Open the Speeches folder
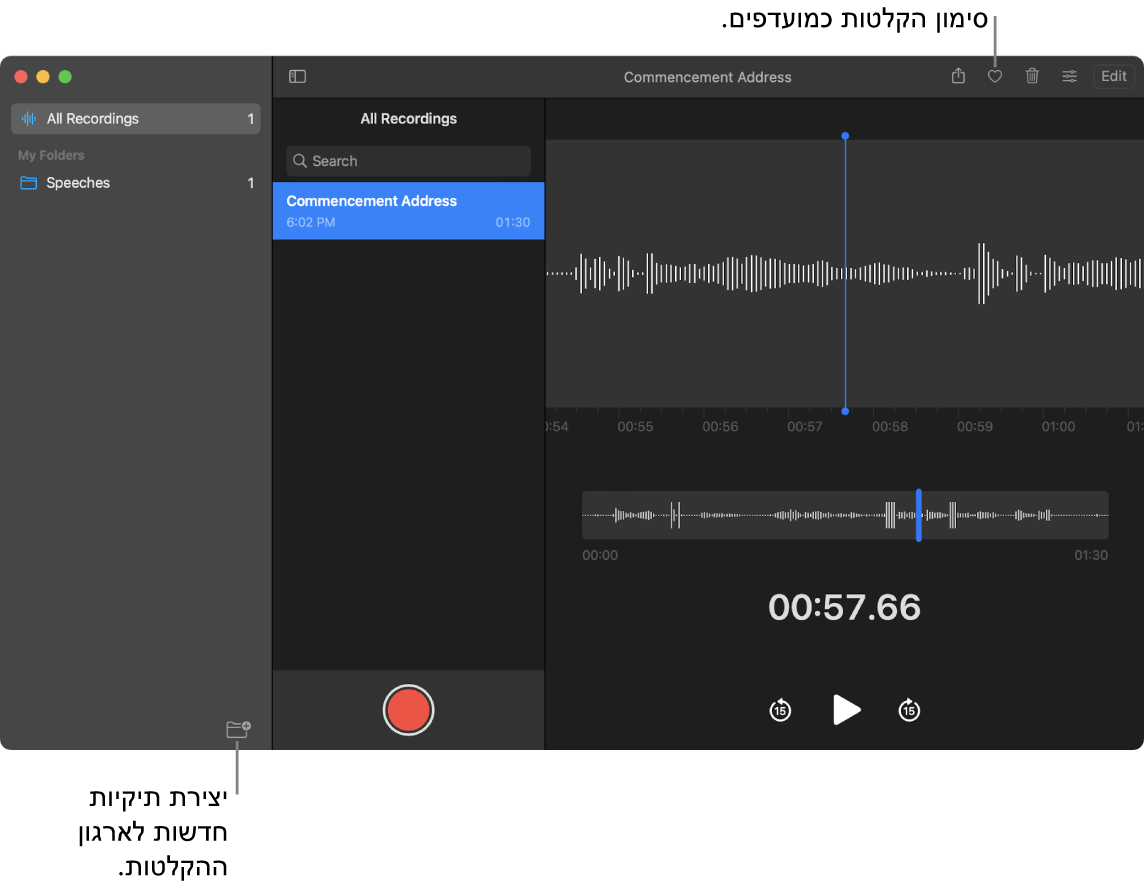This screenshot has width=1144, height=888. (x=80, y=183)
